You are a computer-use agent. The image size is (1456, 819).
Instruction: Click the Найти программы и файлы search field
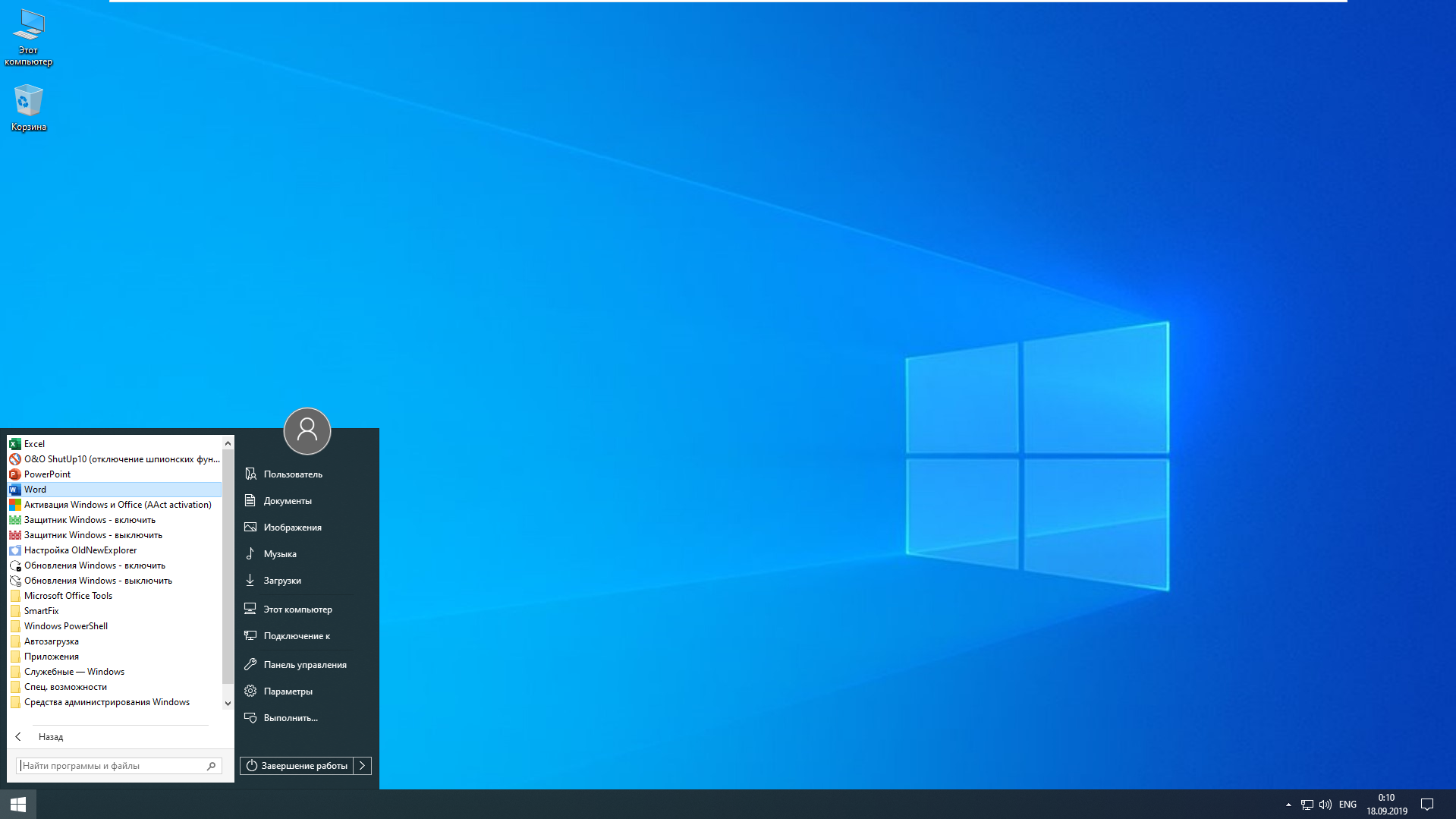point(112,766)
